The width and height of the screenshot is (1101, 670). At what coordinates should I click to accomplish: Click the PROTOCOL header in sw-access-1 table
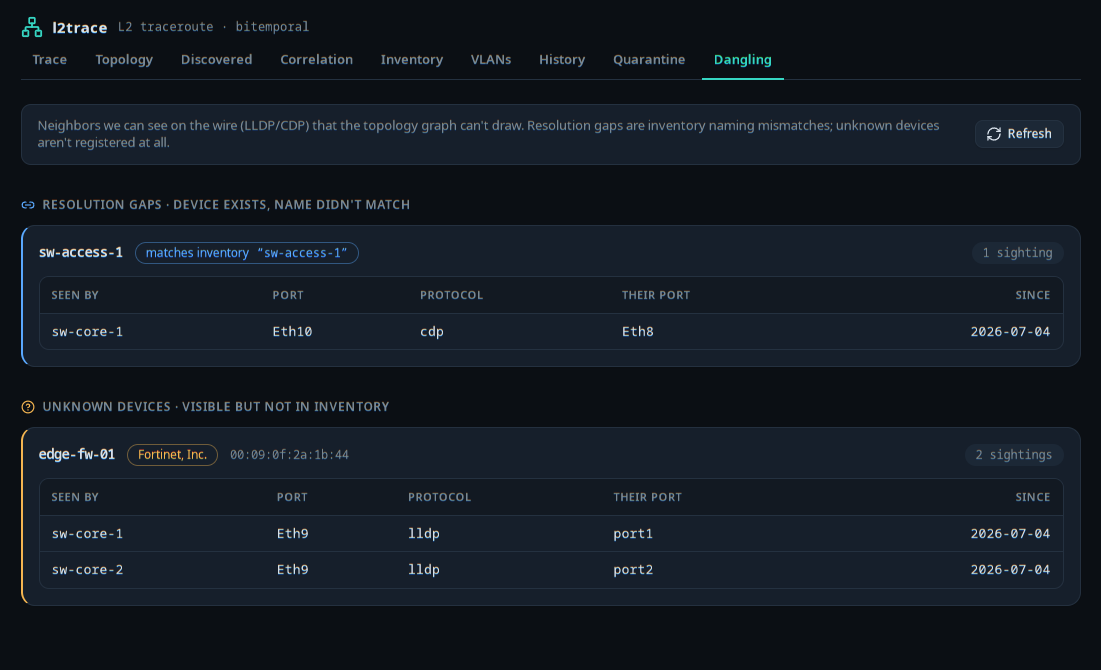451,295
